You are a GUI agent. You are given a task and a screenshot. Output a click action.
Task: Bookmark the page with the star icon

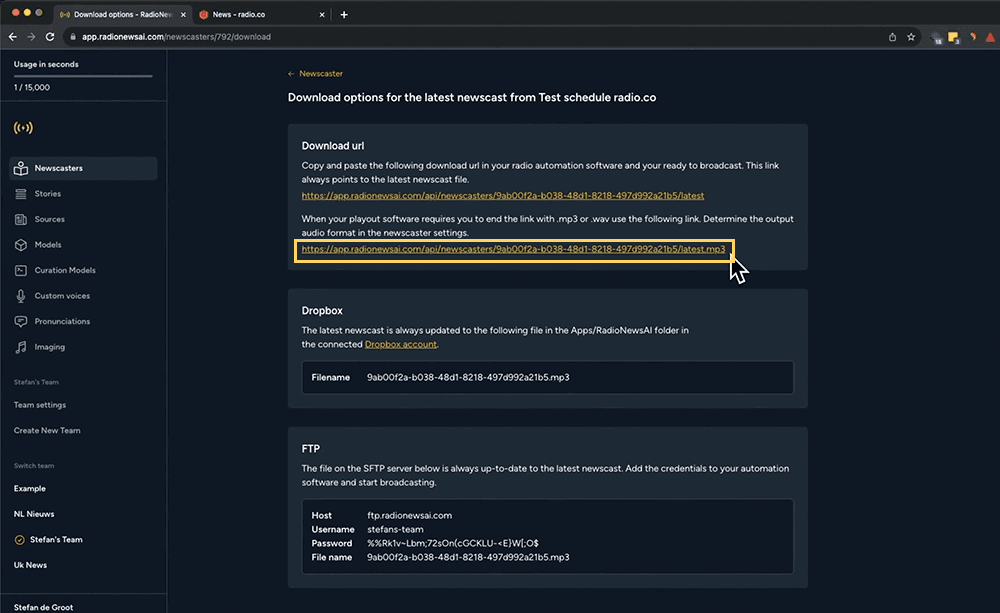911,36
